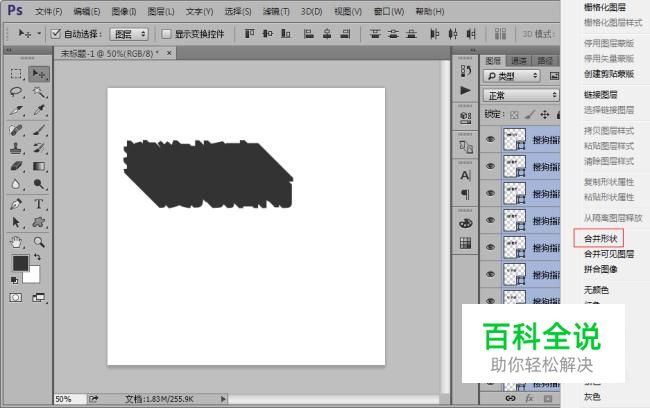The width and height of the screenshot is (650, 408).
Task: Select the Lasso tool
Action: 16,92
